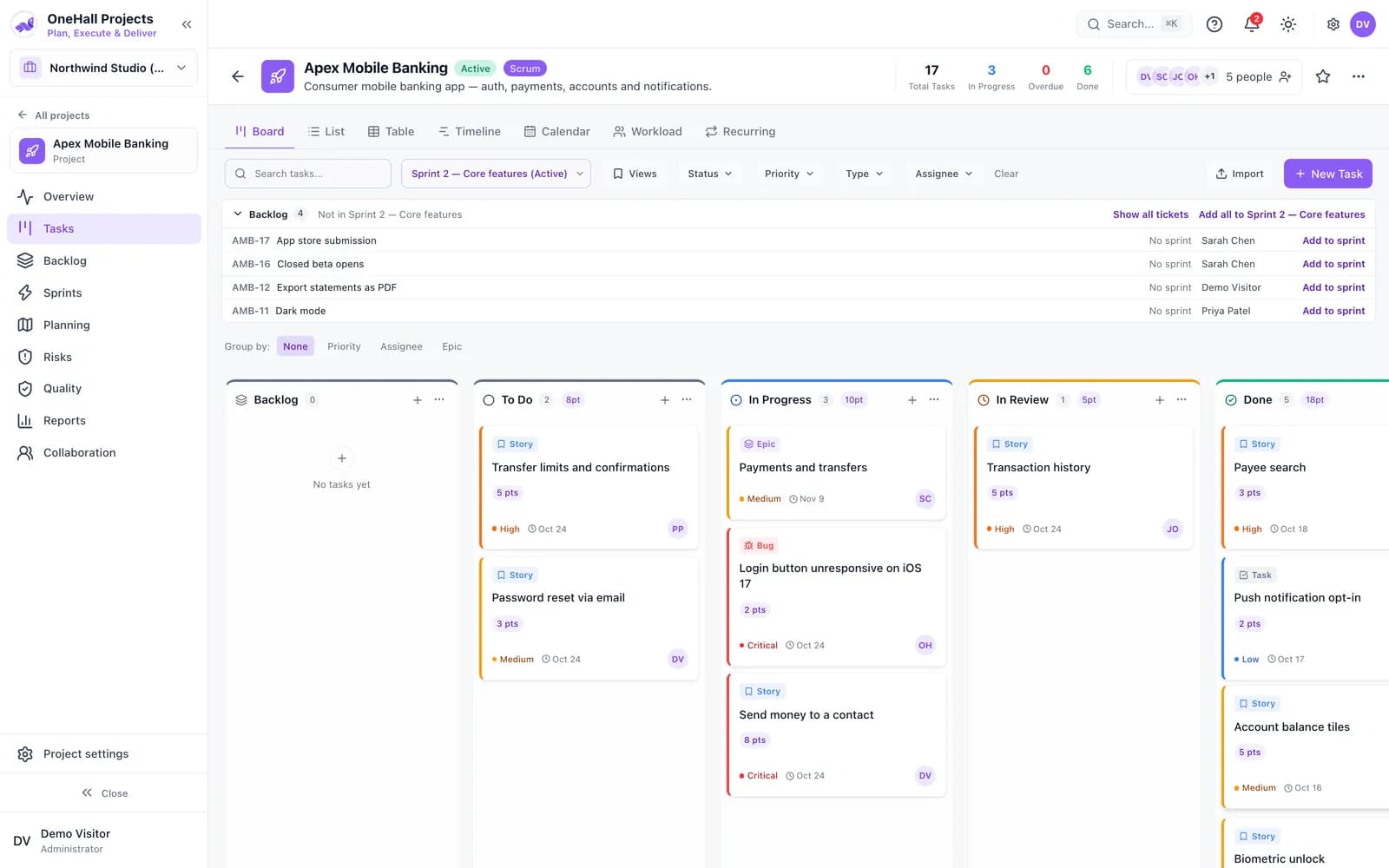Open the help question mark icon
This screenshot has width=1389, height=868.
[x=1215, y=24]
